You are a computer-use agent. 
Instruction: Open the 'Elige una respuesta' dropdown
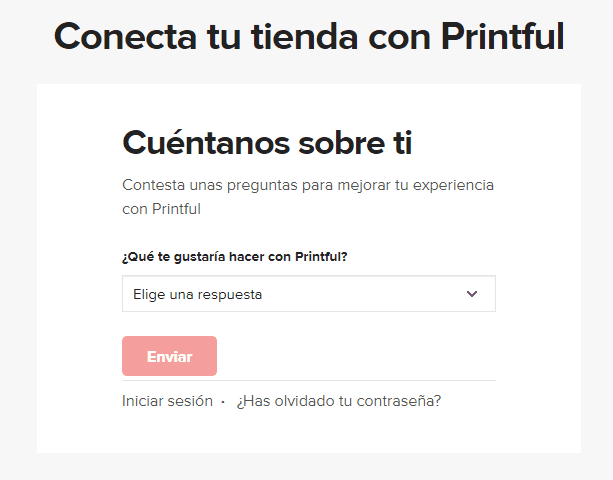coord(308,294)
